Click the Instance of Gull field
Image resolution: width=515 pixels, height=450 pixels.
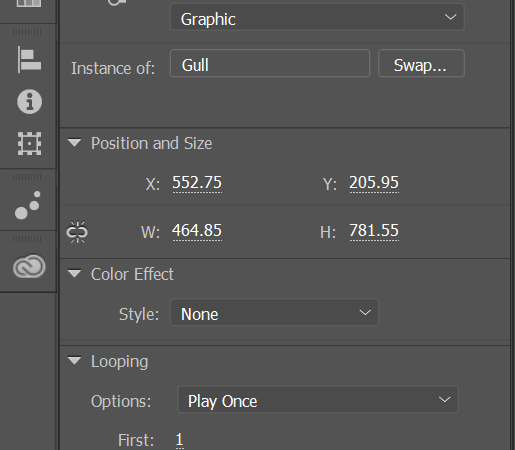[270, 64]
